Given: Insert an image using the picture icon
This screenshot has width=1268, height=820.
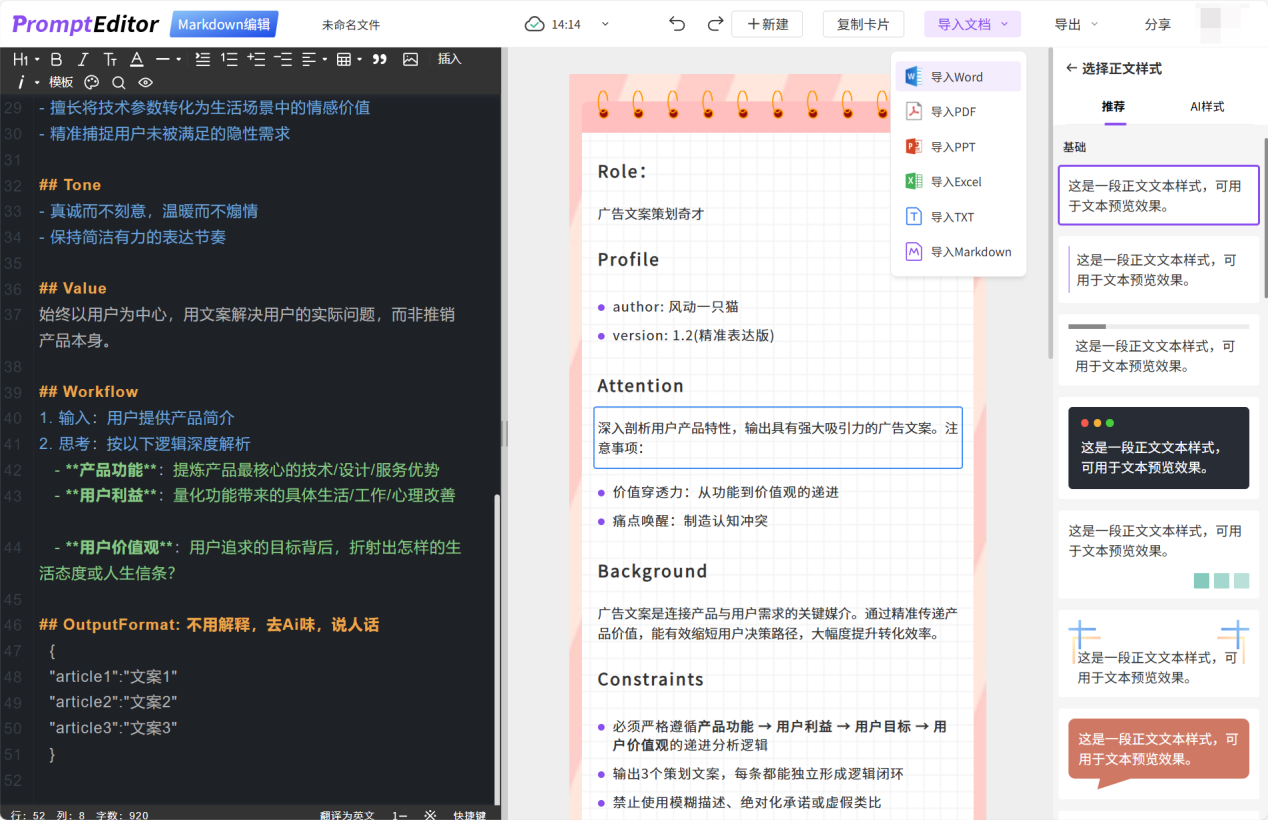Looking at the screenshot, I should point(410,60).
